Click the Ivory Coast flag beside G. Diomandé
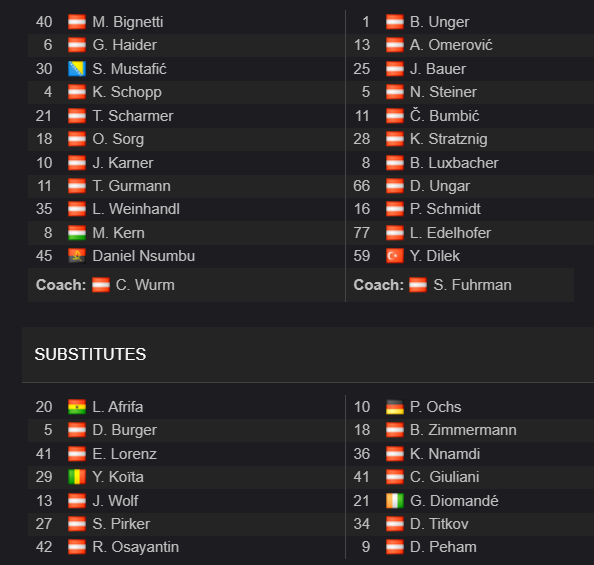 point(395,501)
